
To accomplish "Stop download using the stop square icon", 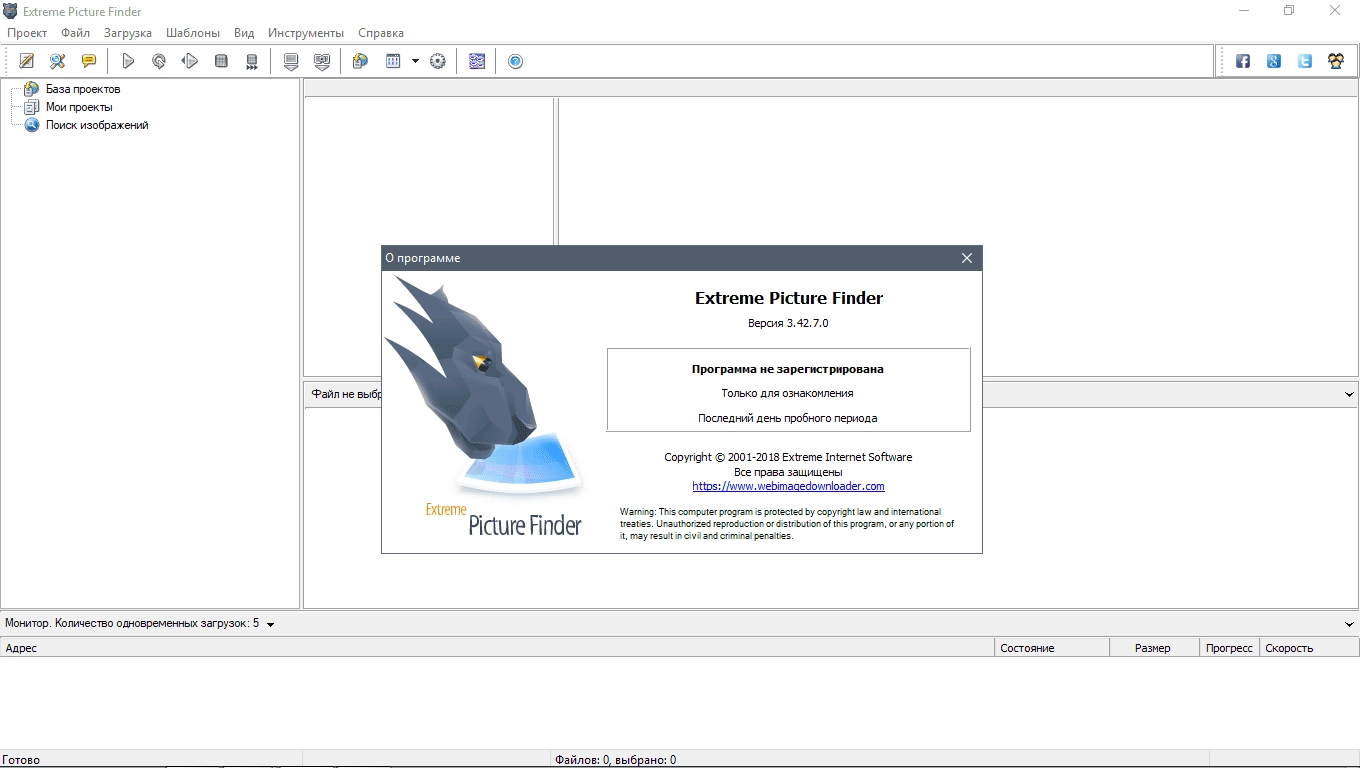I will (x=221, y=61).
